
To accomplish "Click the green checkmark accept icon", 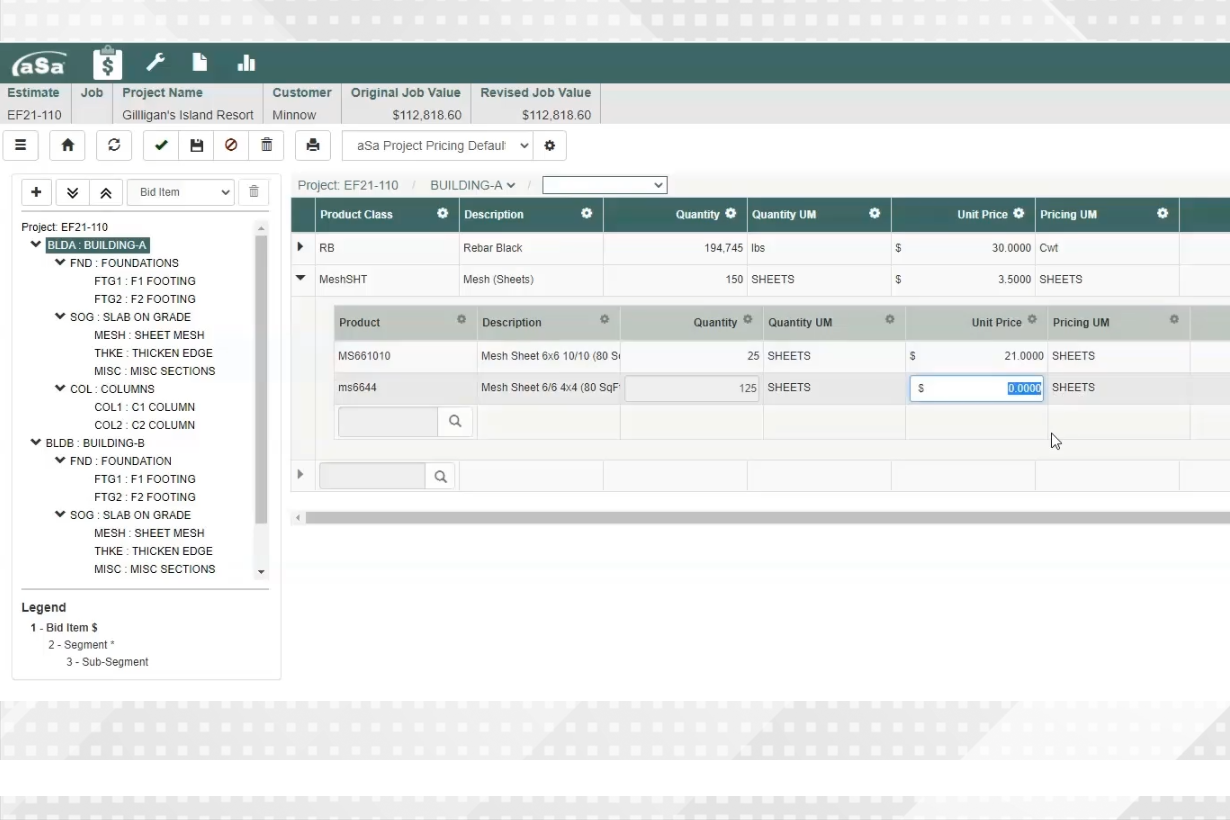I will click(x=161, y=145).
